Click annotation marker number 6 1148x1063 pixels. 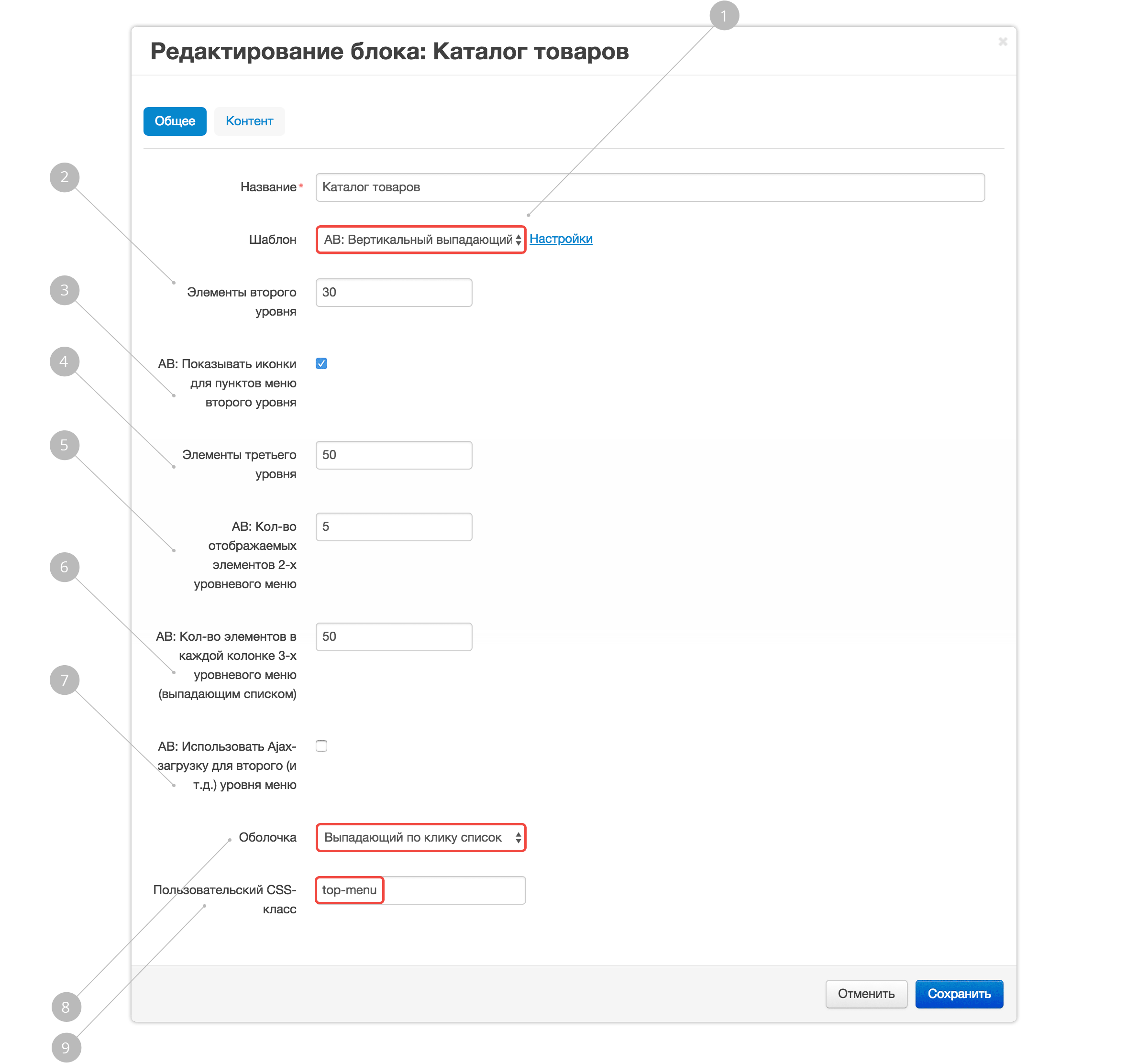coord(65,567)
